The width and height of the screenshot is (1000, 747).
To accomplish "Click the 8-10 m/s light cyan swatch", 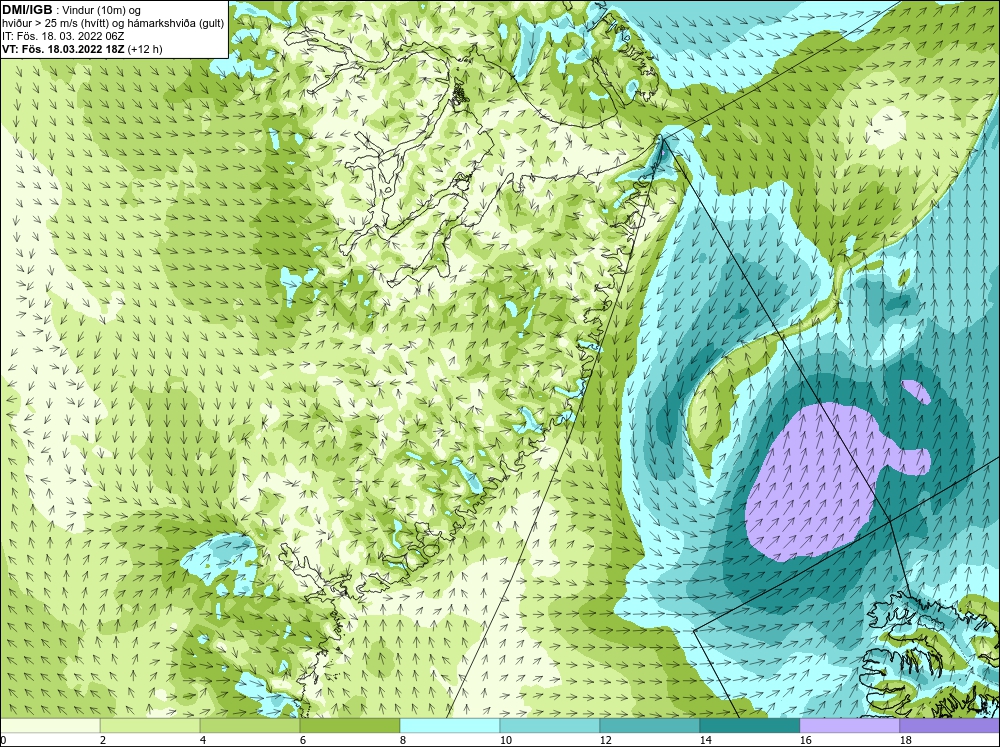I will pyautogui.click(x=450, y=725).
